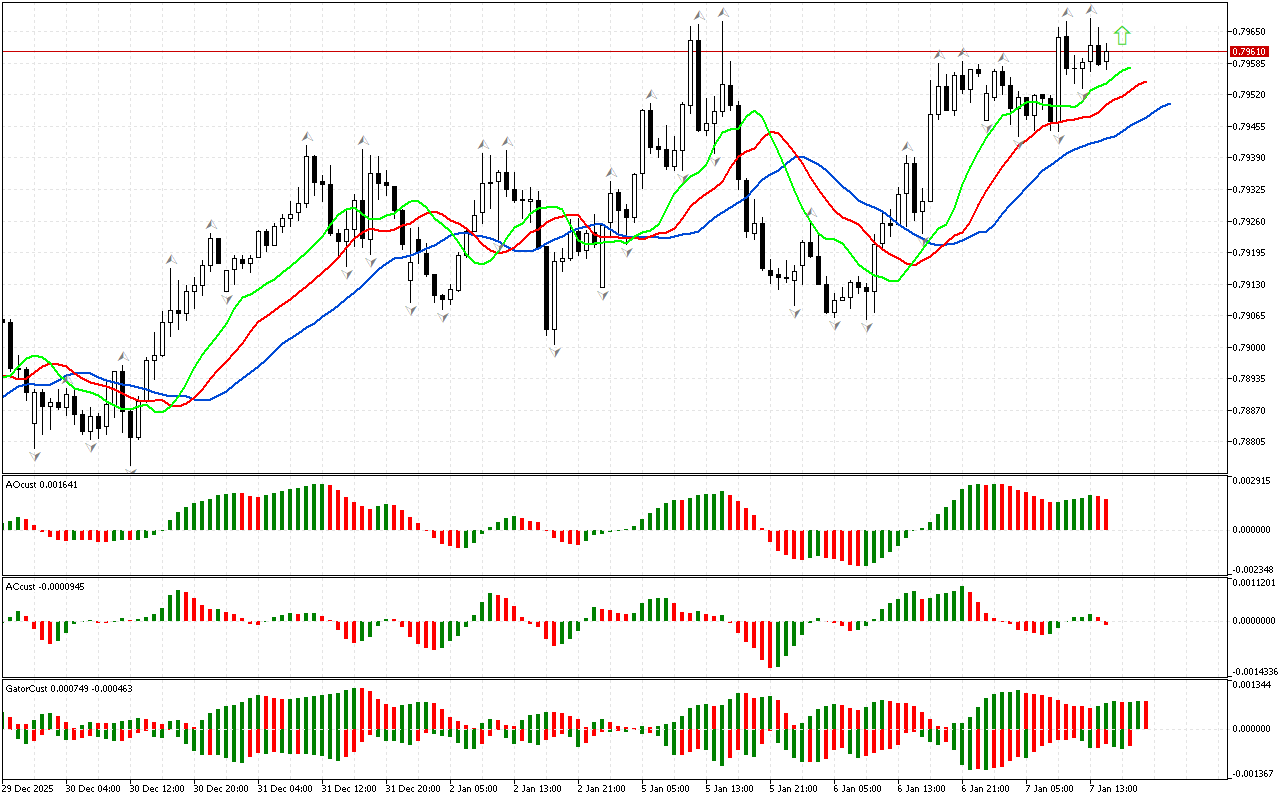
Task: Click the 0.78805 price scale value
Action: click(1251, 442)
